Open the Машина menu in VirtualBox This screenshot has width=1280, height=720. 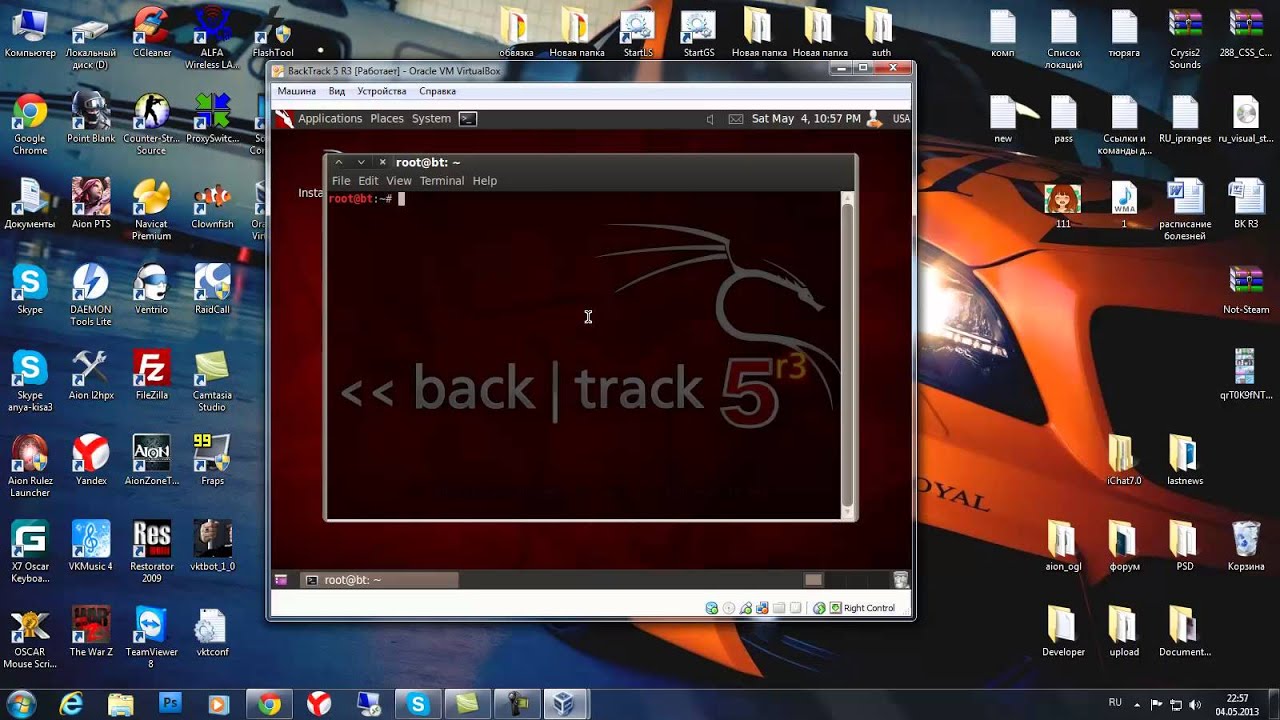pyautogui.click(x=296, y=91)
